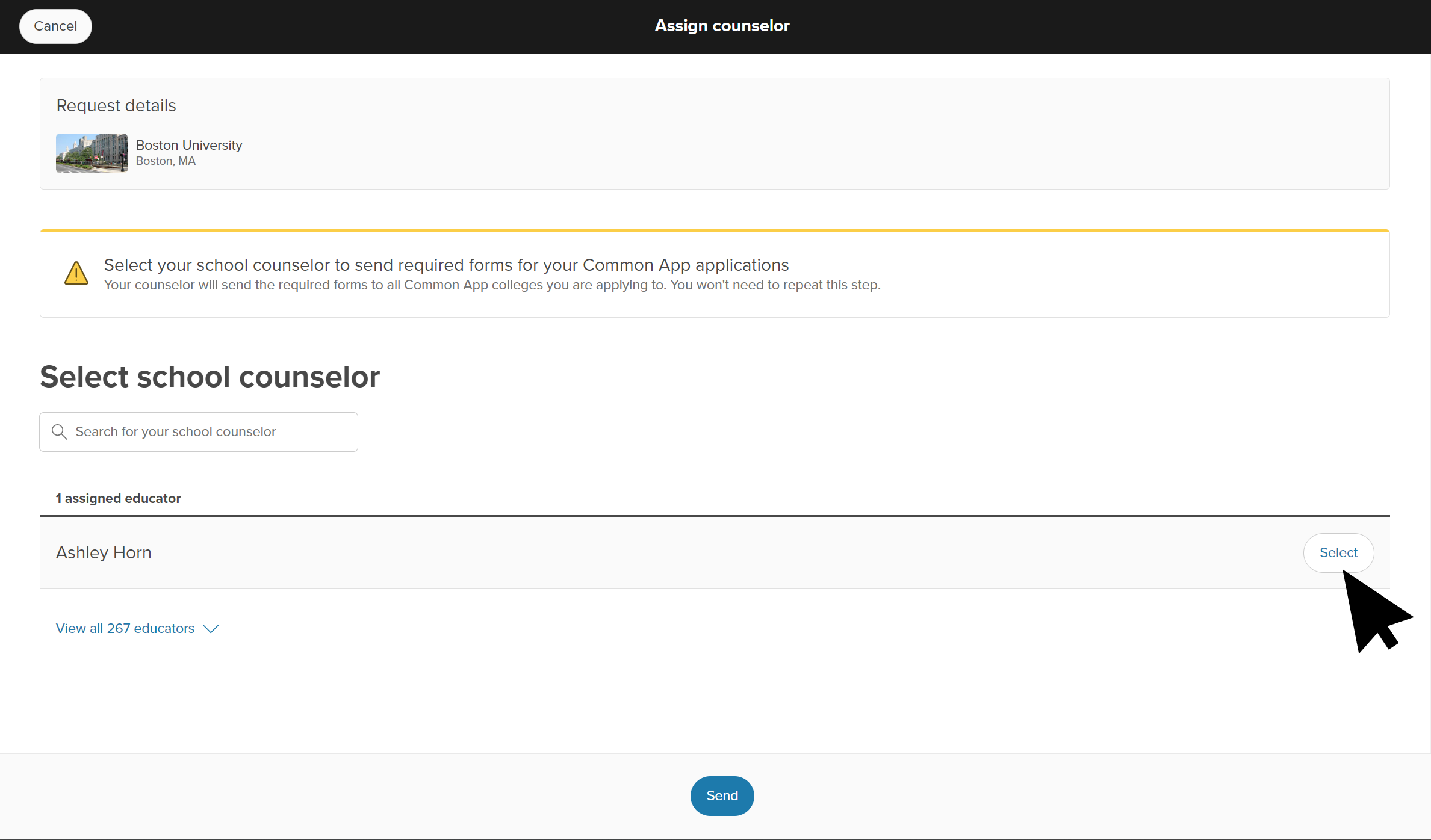Click Boston, MA location text
This screenshot has width=1431, height=840.
tap(166, 161)
